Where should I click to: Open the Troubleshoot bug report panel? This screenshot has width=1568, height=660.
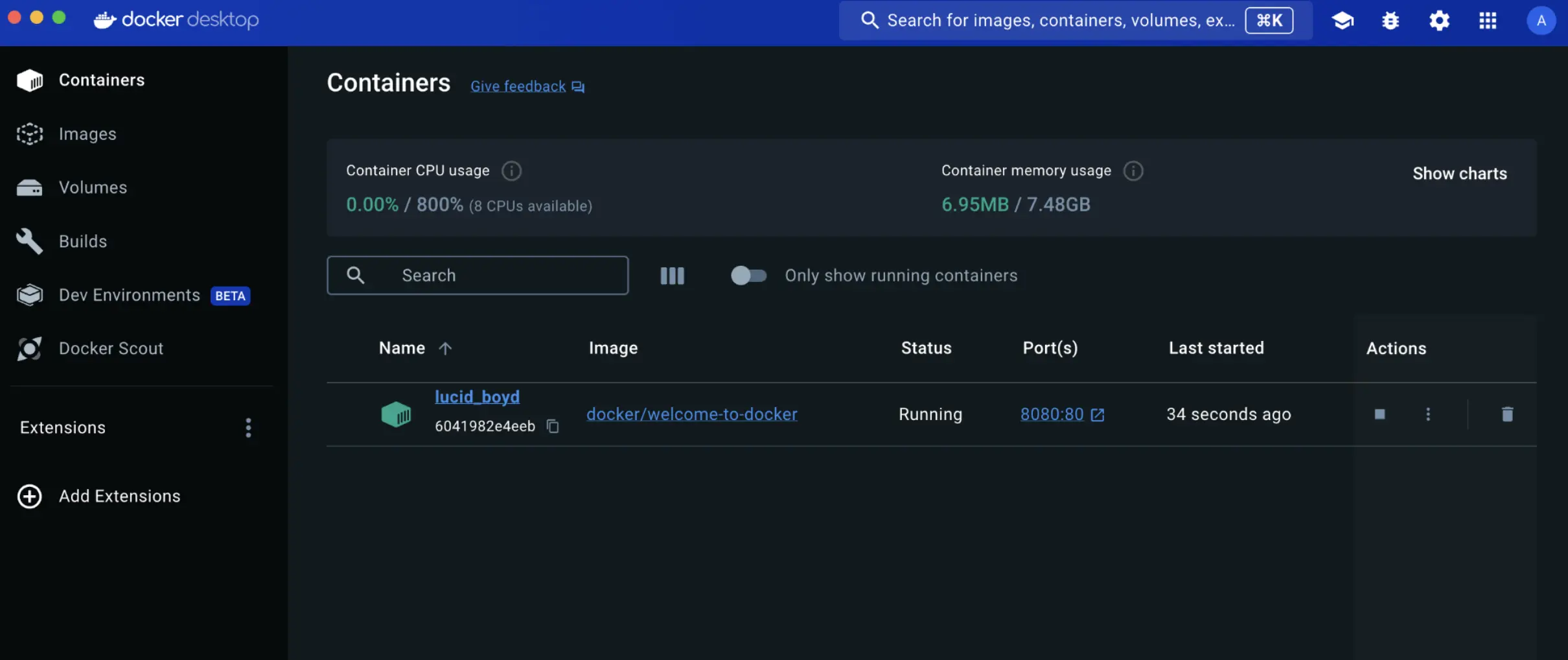(1390, 20)
